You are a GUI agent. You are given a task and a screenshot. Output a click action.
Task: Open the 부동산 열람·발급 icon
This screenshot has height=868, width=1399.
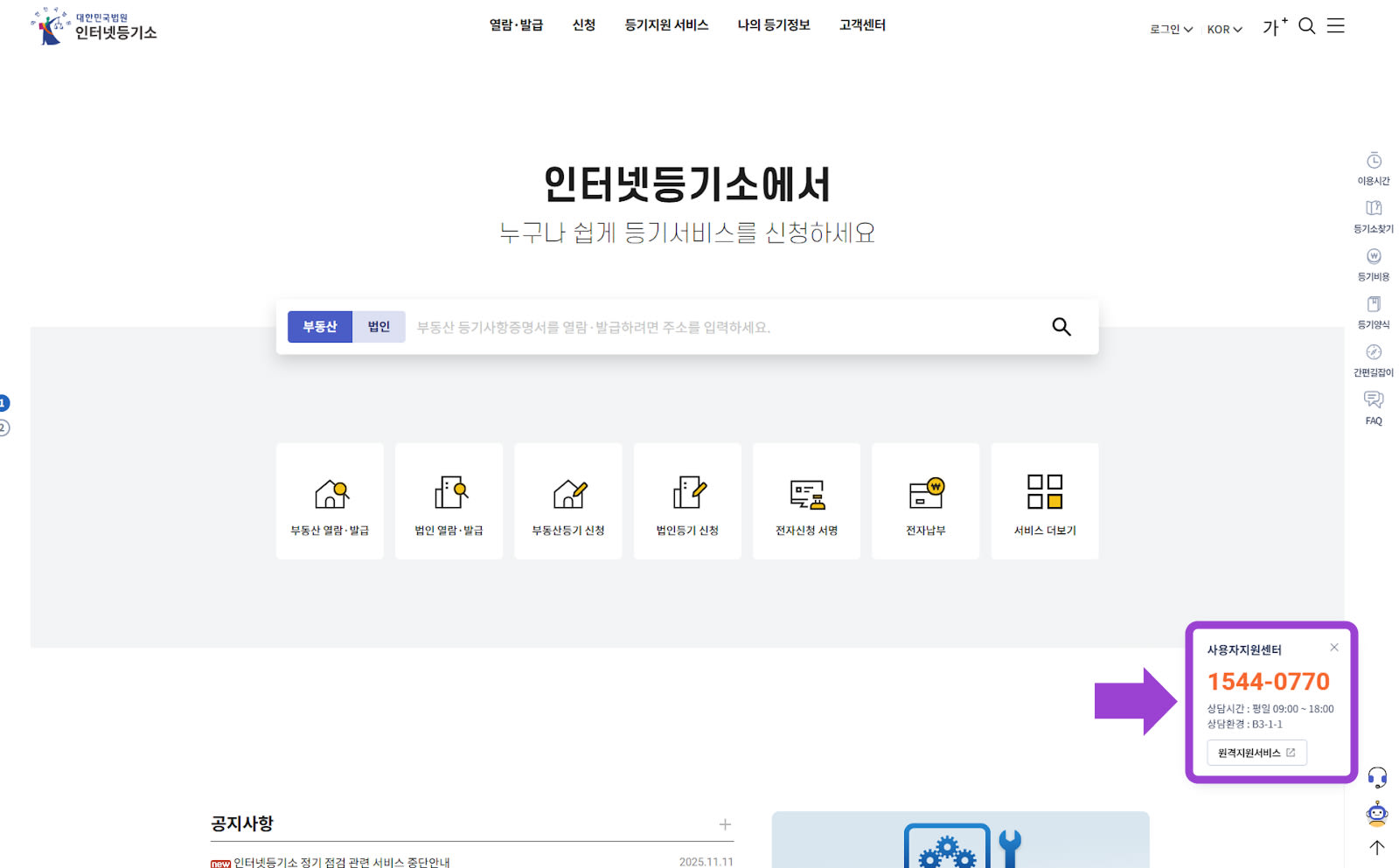pyautogui.click(x=330, y=501)
